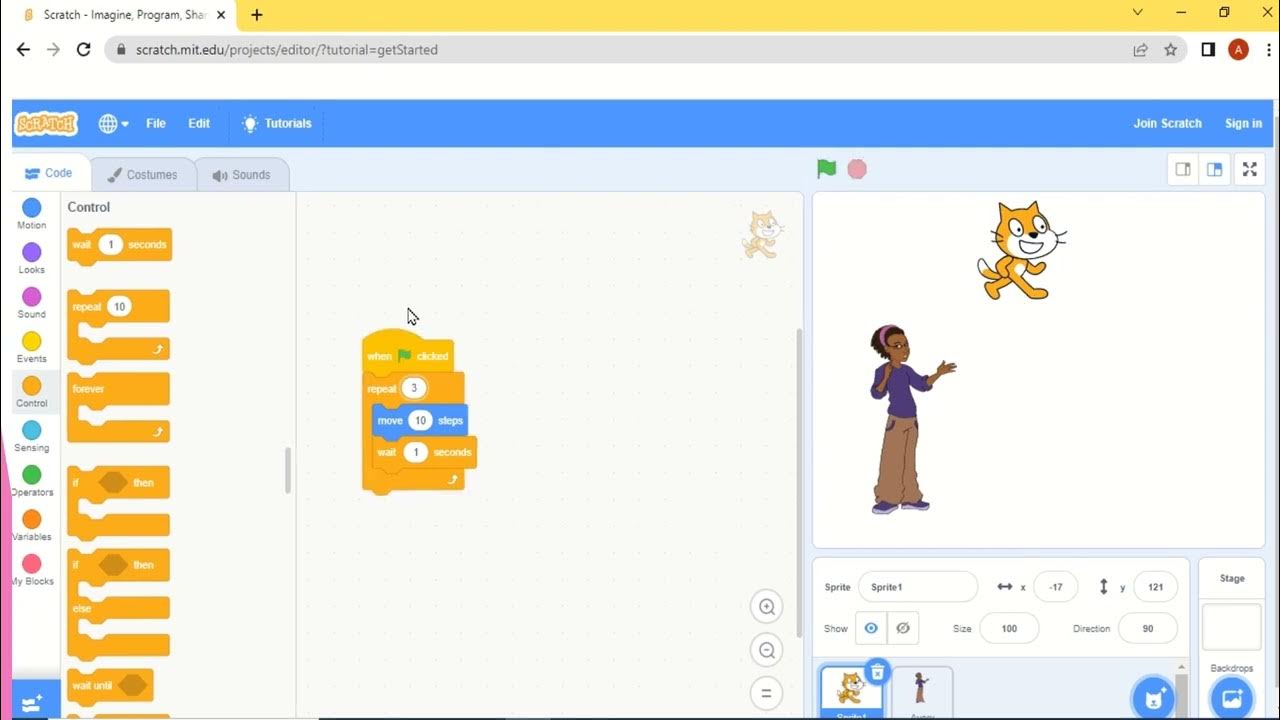Click the red stop button
This screenshot has height=720, width=1280.
point(857,169)
